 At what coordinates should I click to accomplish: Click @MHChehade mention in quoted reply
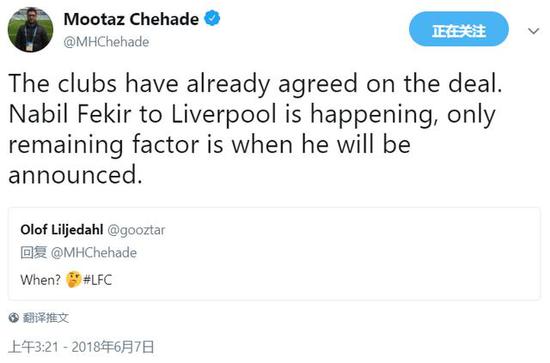pos(94,253)
